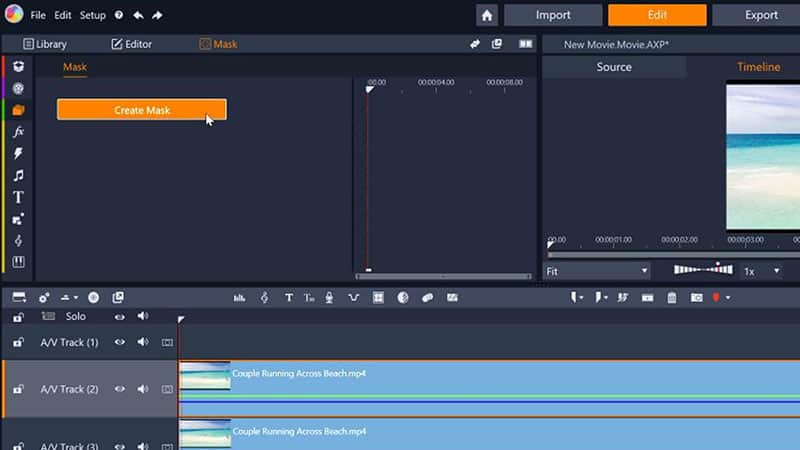
Task: Open the timeline storyboard view icon
Action: [x=19, y=297]
